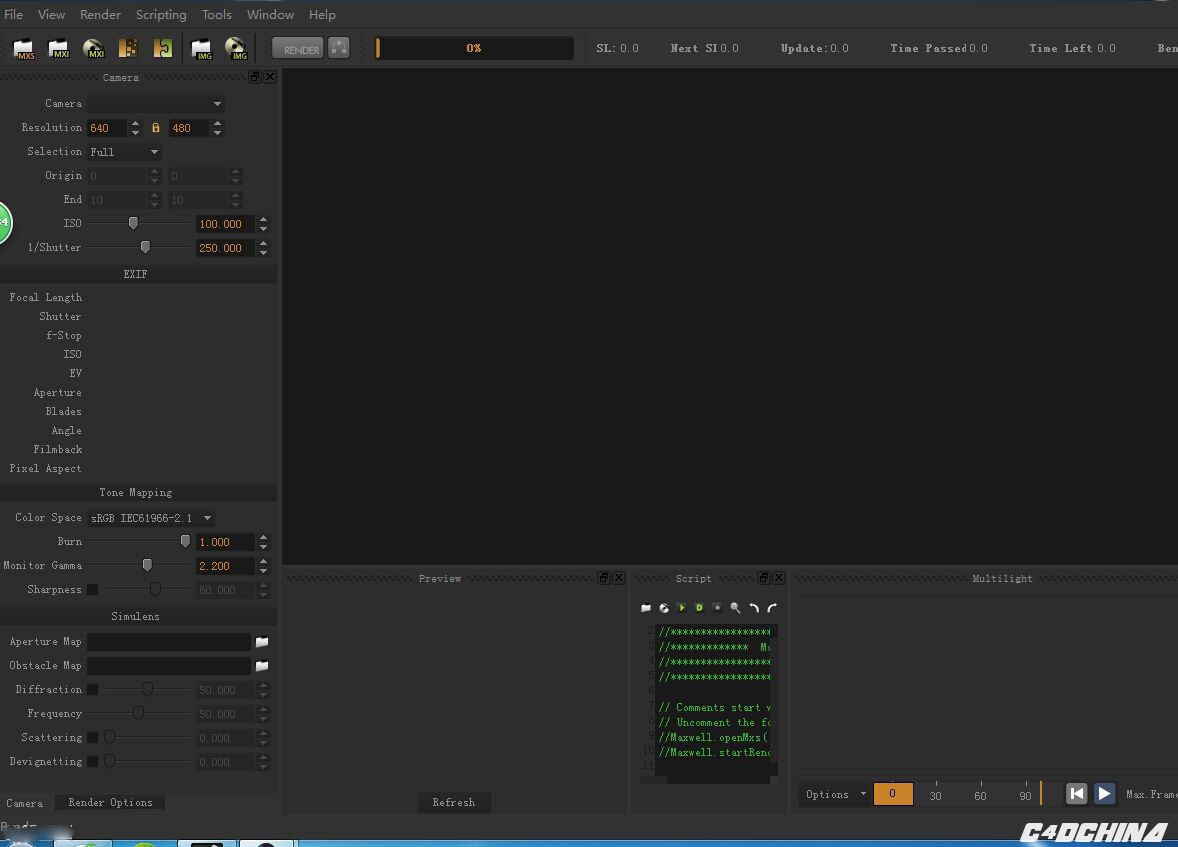Click the Monitor Gamma value field
The image size is (1178, 847).
click(x=225, y=566)
